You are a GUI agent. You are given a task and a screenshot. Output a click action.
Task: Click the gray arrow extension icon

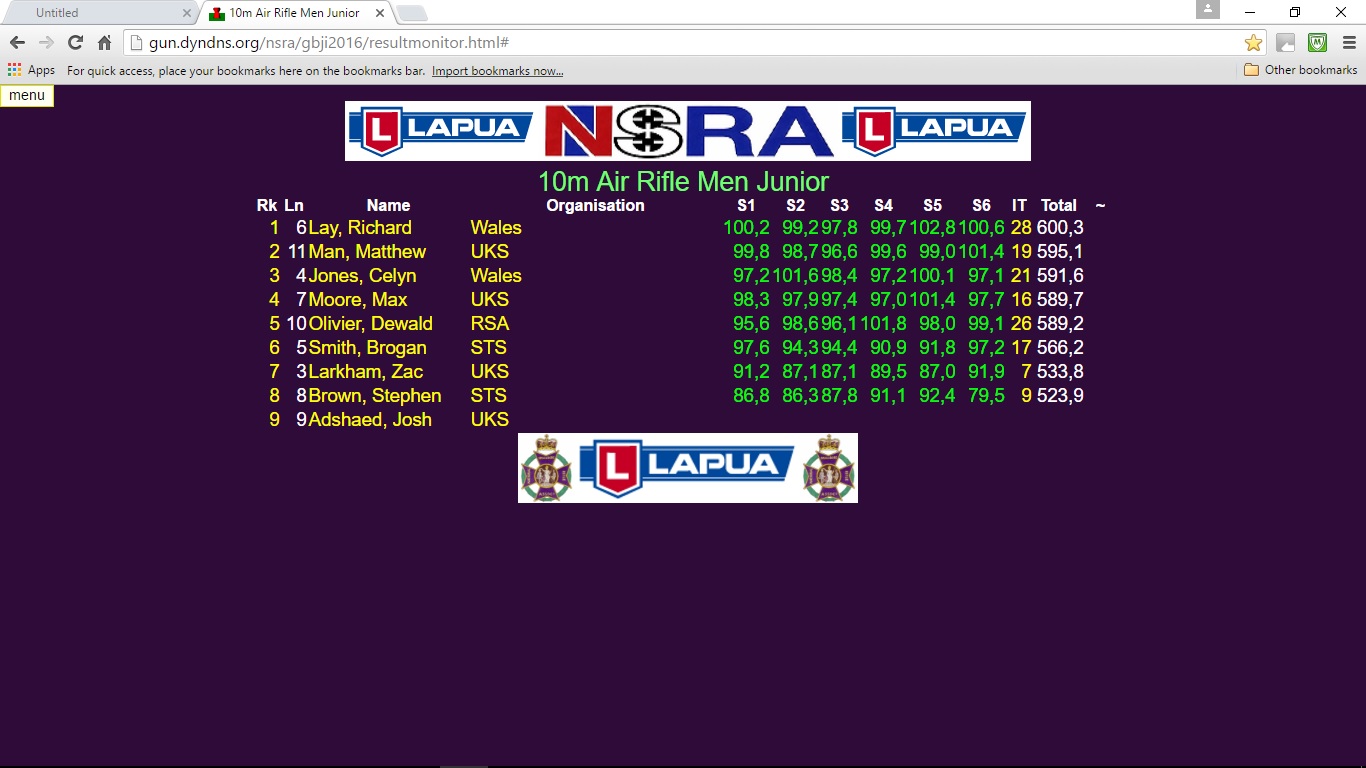(x=1286, y=43)
